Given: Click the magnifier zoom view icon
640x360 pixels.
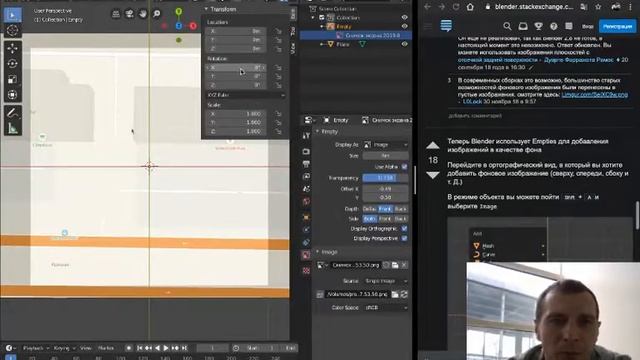Looking at the screenshot, I should click(156, 14).
